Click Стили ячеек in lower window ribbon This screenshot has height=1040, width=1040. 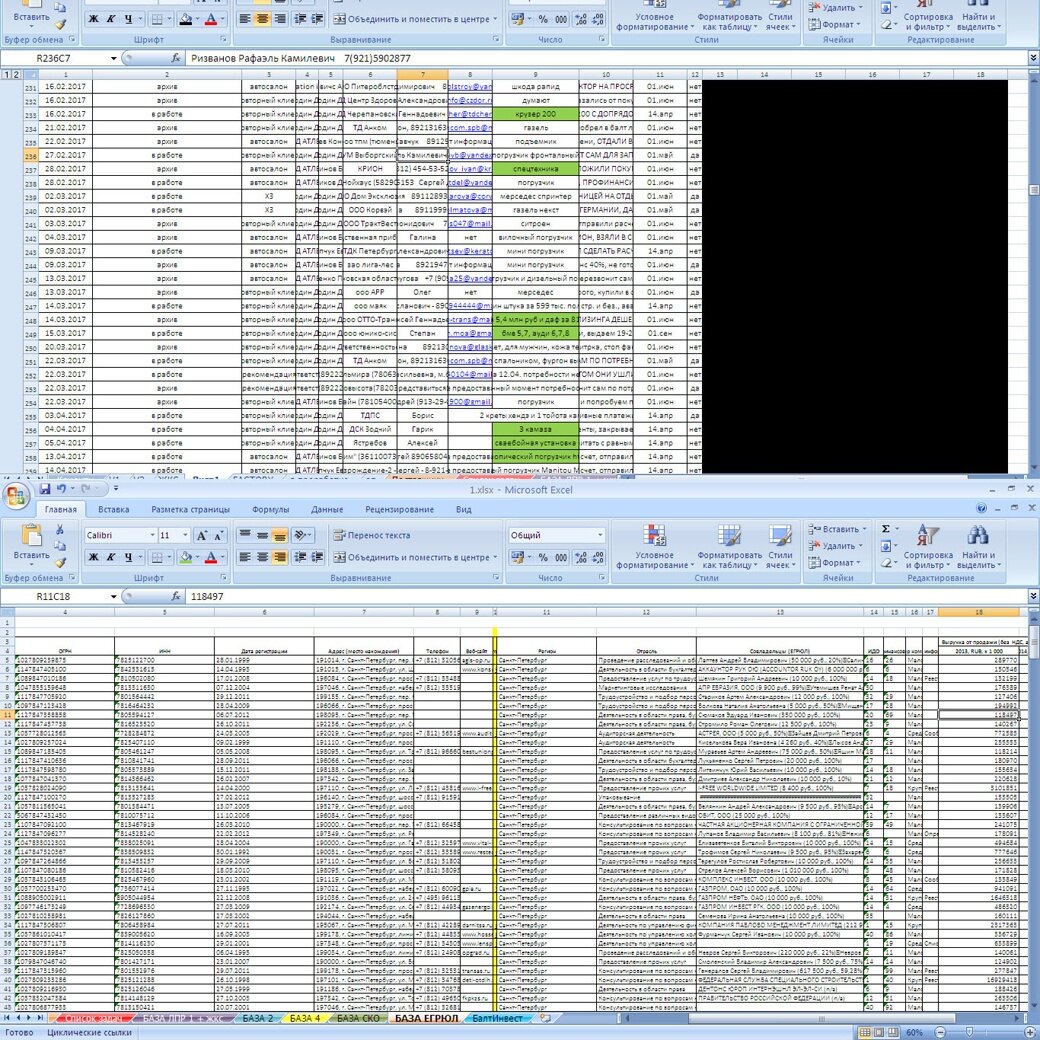780,546
